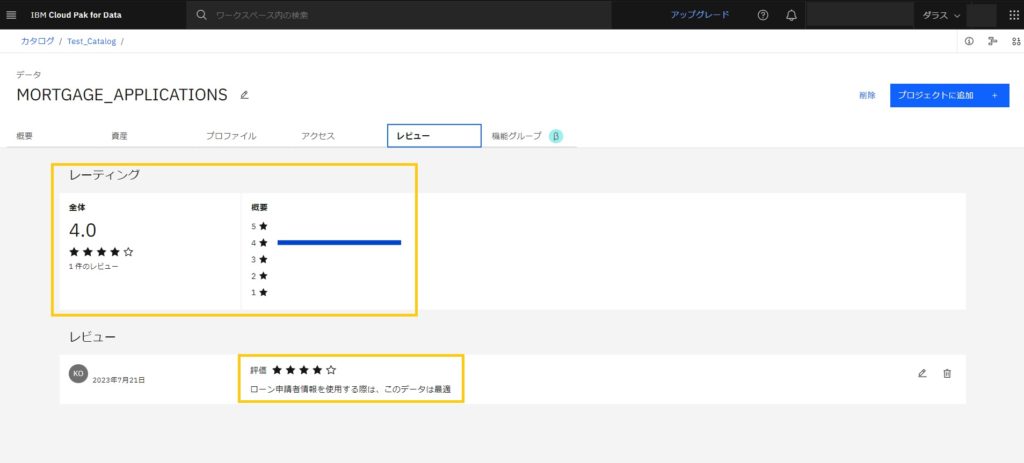The height and width of the screenshot is (463, 1024).
Task: Delete the review with trash icon
Action: [x=947, y=374]
